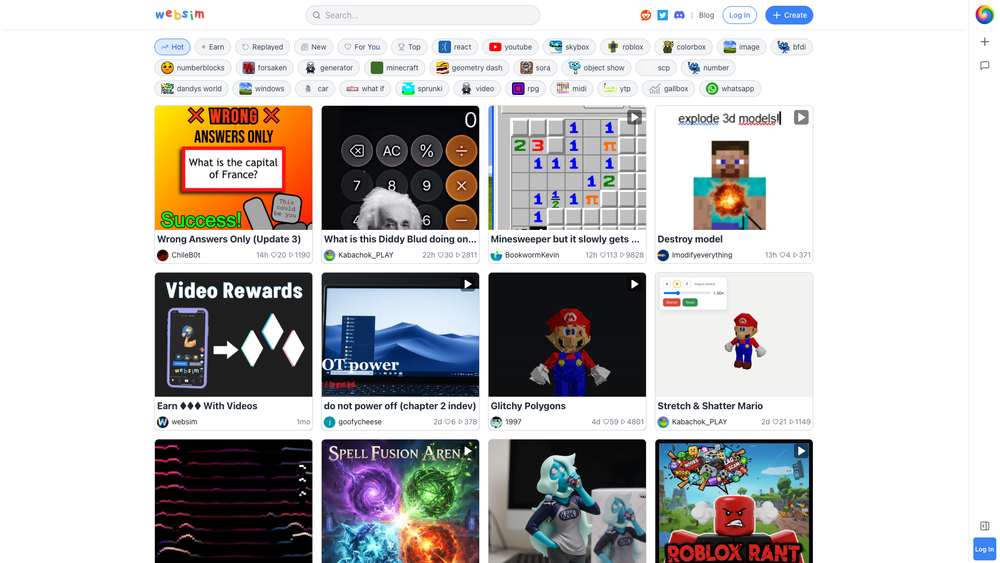Choose the react tag chip
Image resolution: width=1000 pixels, height=563 pixels.
tap(455, 47)
